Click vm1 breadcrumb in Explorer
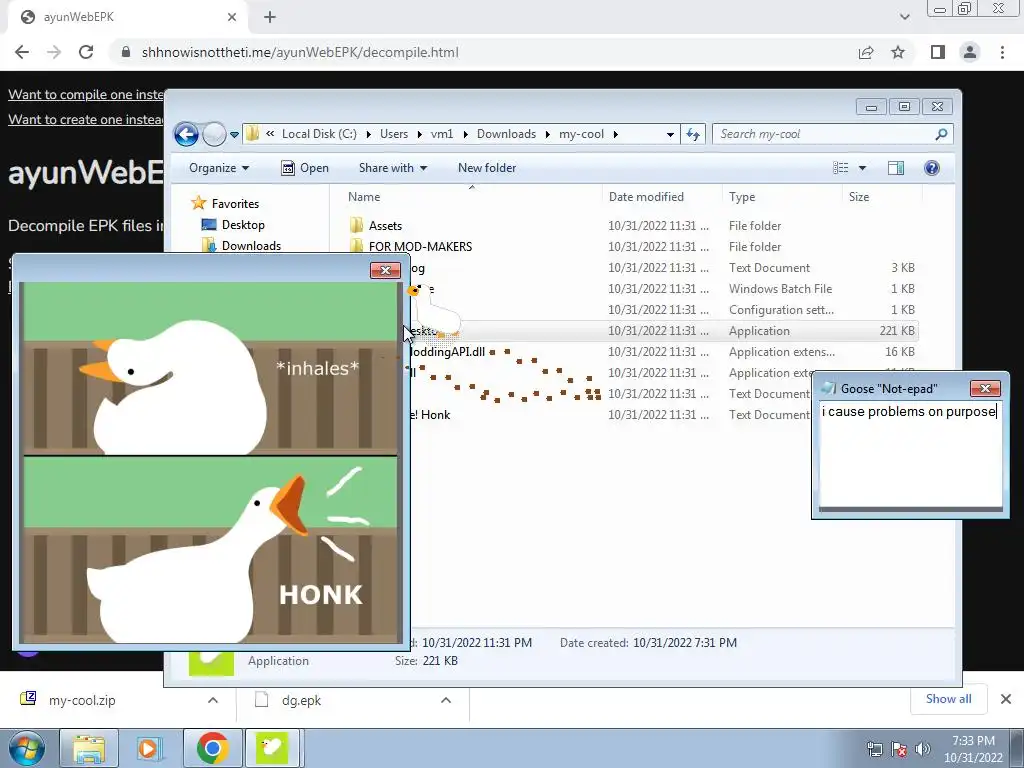The width and height of the screenshot is (1024, 768). tap(441, 134)
